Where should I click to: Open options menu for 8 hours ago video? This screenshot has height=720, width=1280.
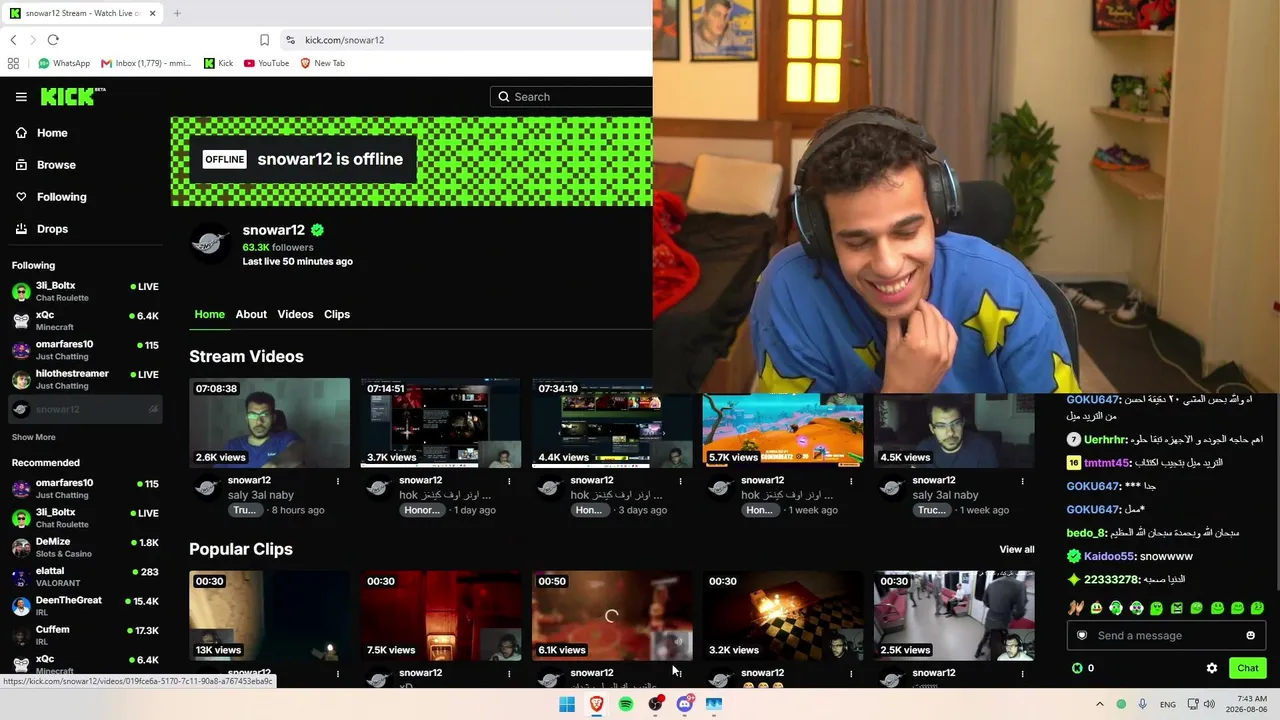coord(338,481)
